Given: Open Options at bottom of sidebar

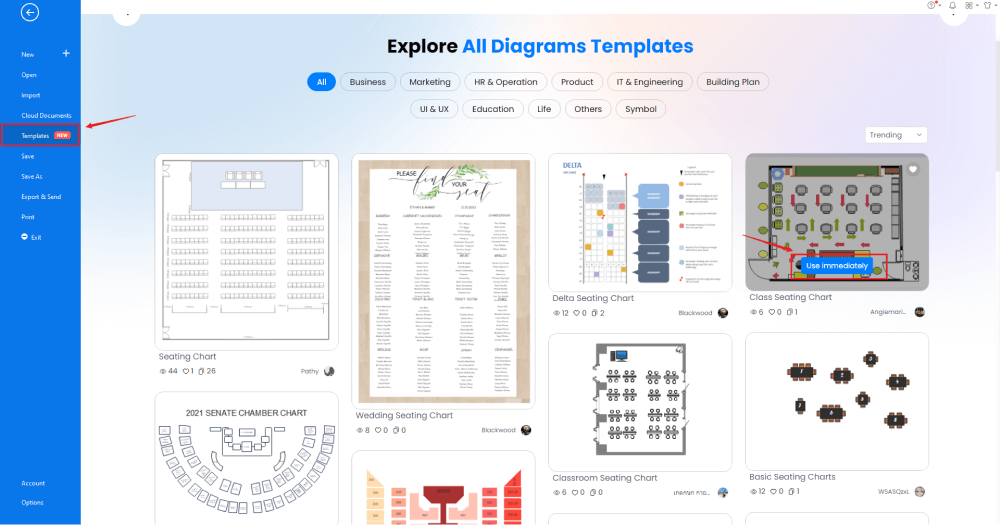Looking at the screenshot, I should [x=32, y=503].
